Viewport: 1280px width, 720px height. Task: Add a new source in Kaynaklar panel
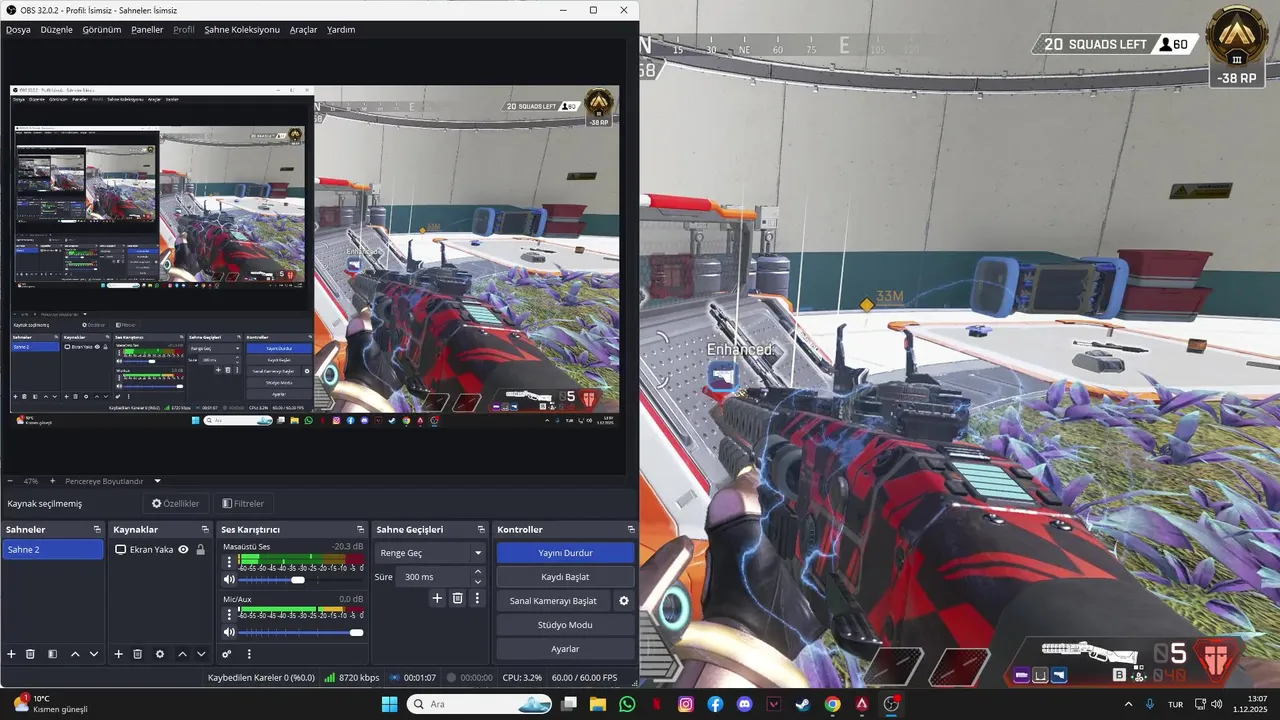118,654
